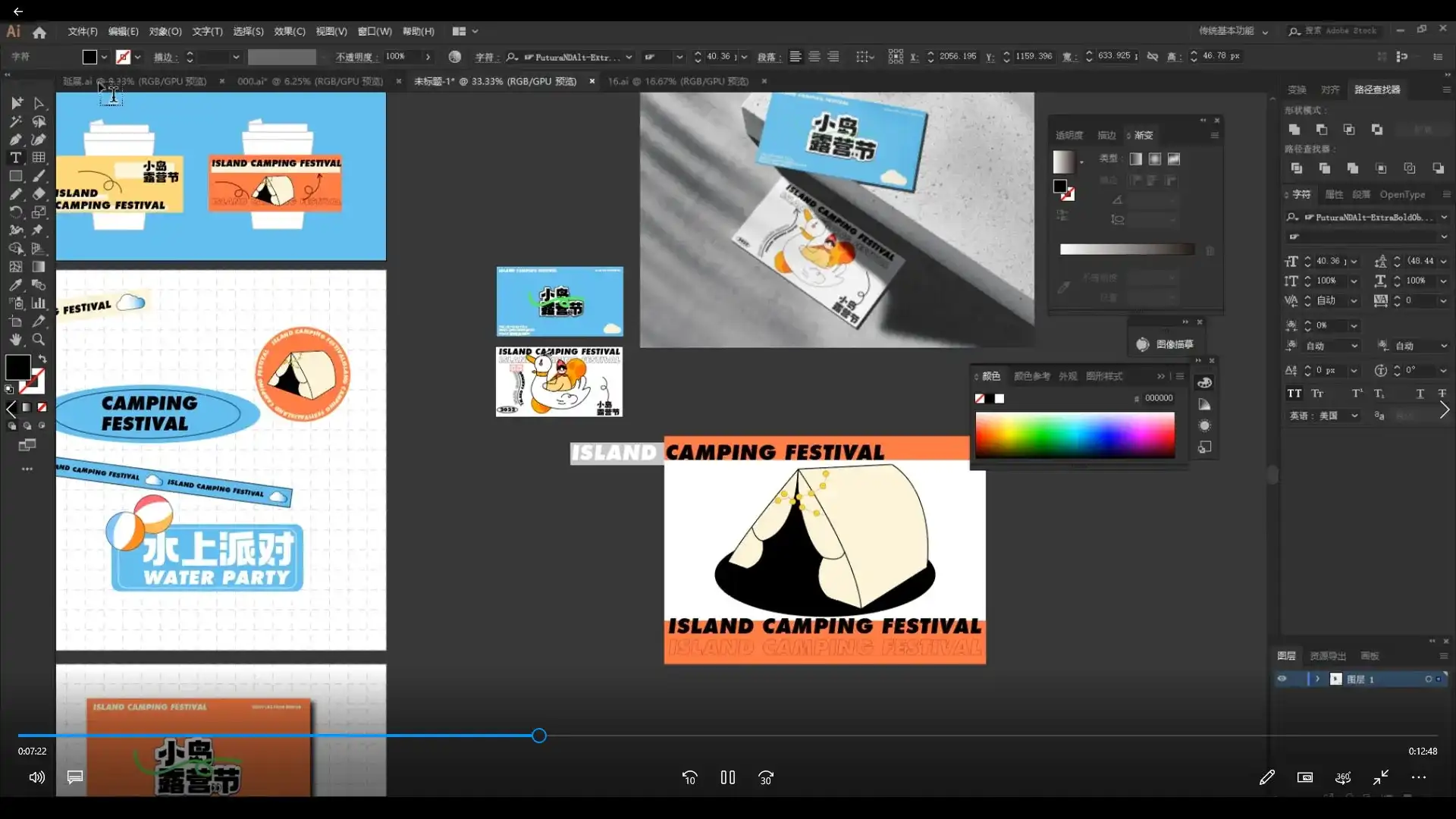Open the opacity 100% dropdown arrow
The image size is (1456, 819).
coord(428,57)
